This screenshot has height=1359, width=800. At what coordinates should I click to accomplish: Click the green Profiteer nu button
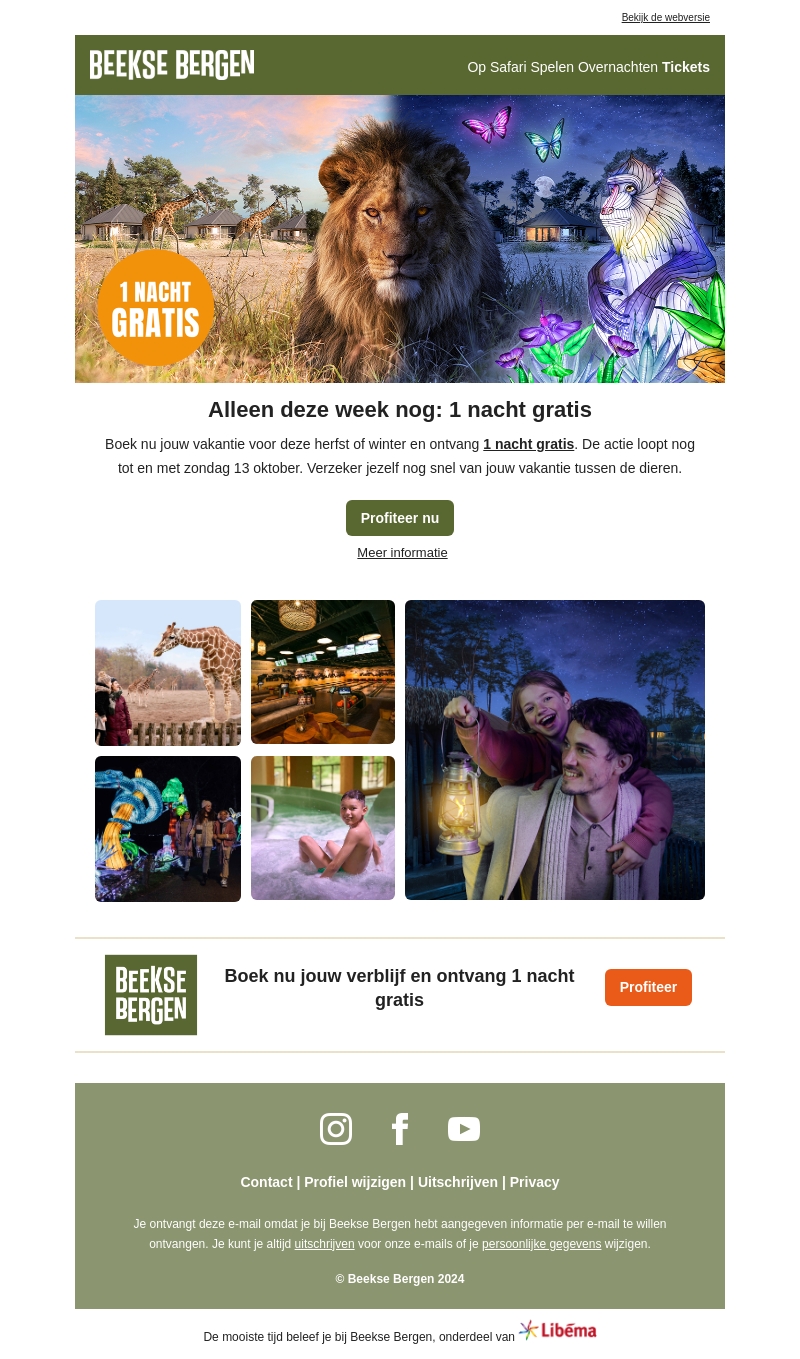coord(400,518)
